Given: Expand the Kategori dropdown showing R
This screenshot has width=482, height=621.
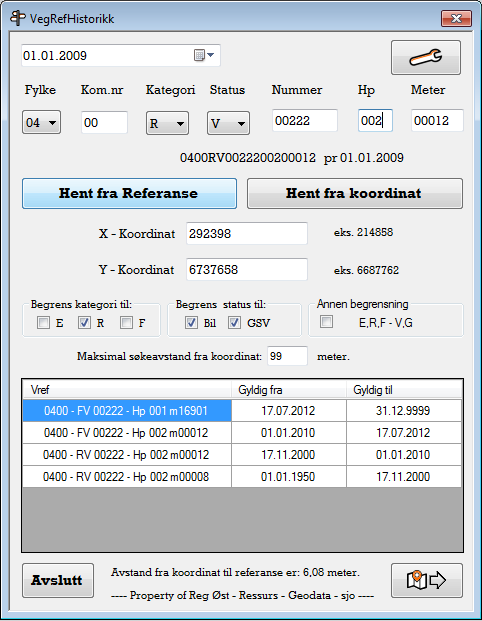Looking at the screenshot, I should [x=167, y=123].
